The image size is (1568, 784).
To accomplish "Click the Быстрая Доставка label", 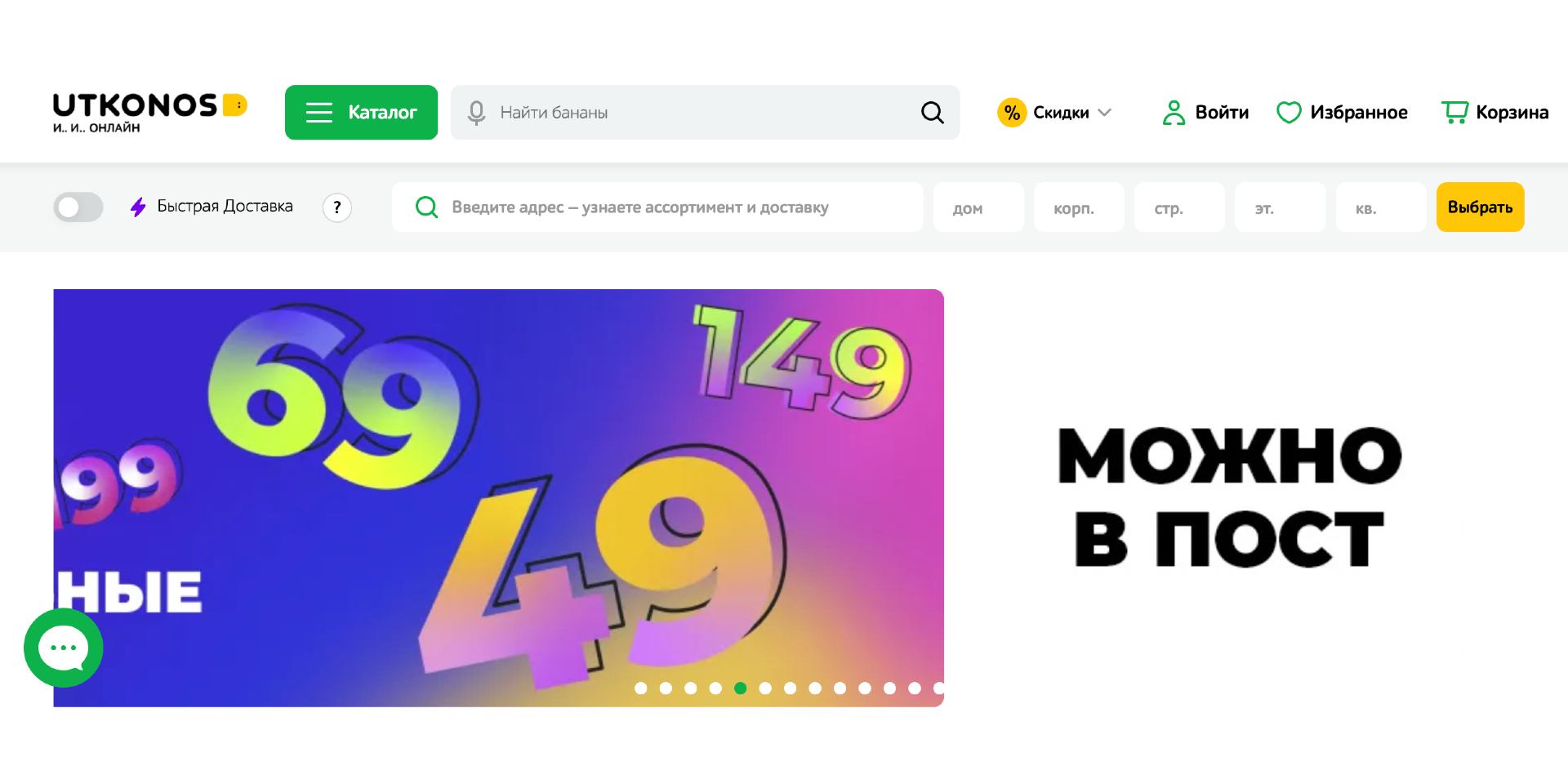I will (225, 207).
